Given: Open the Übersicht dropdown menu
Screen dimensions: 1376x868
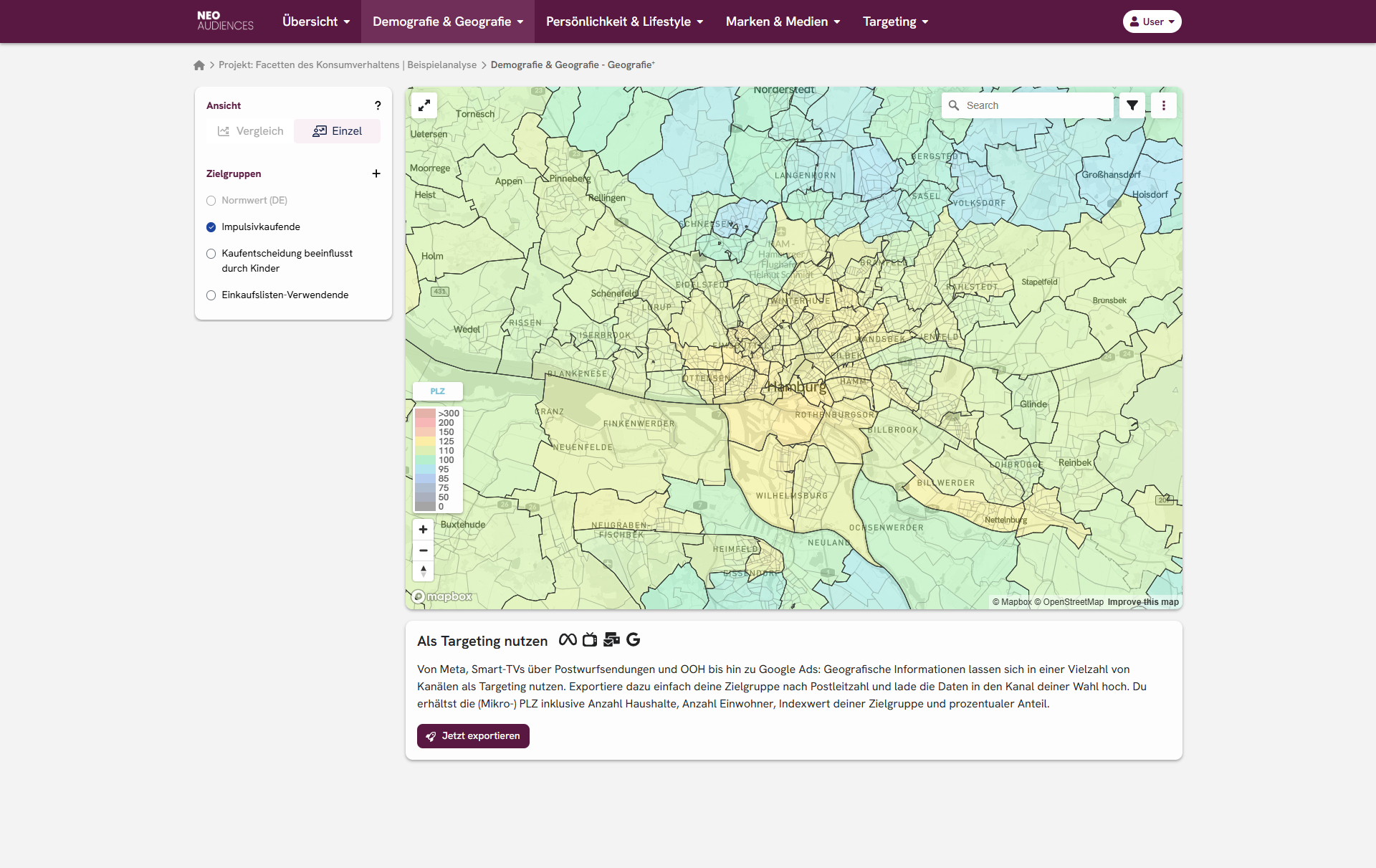Looking at the screenshot, I should coord(316,22).
